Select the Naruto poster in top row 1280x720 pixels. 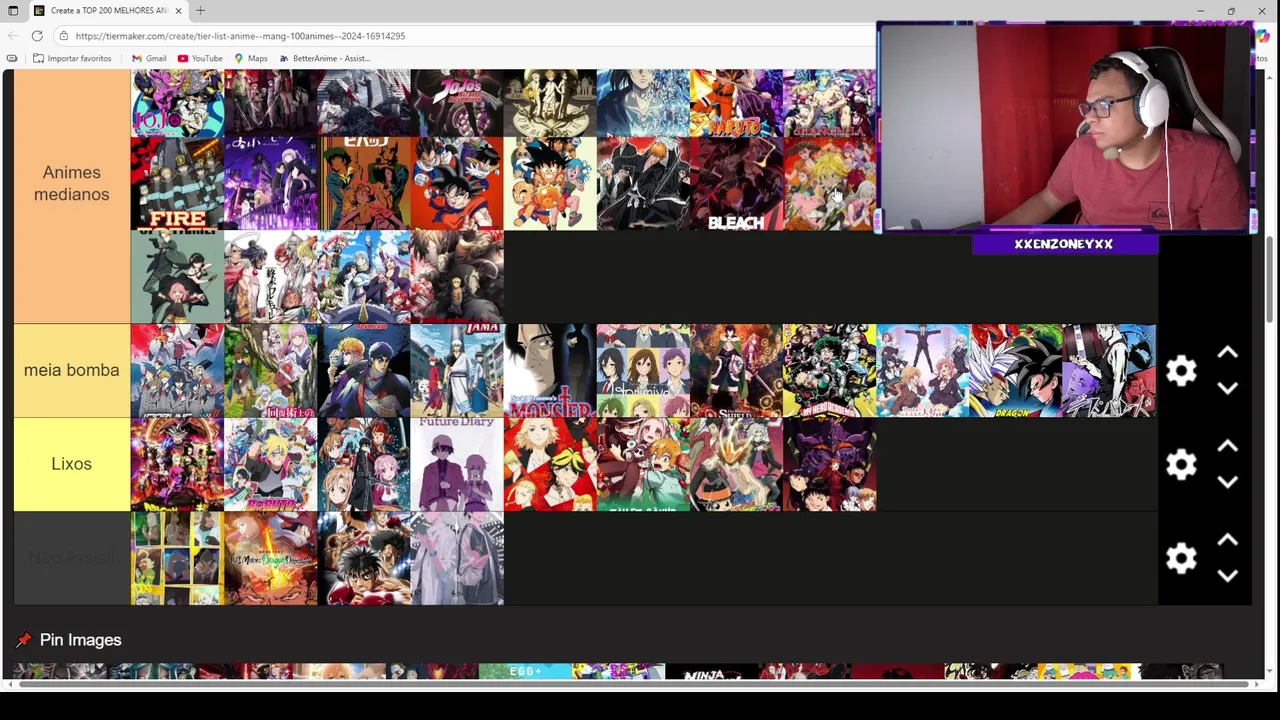736,102
